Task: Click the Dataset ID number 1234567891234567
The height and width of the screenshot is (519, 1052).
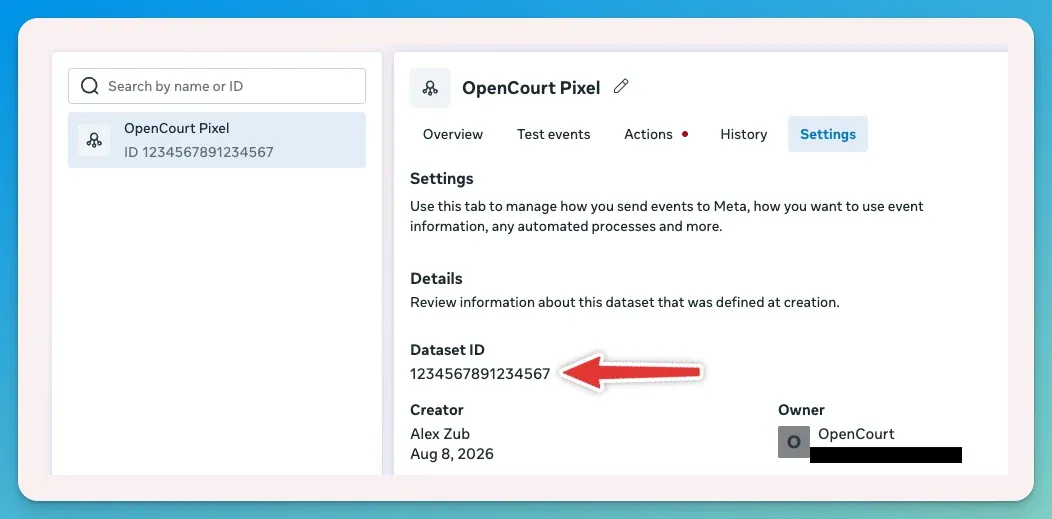Action: click(x=480, y=374)
